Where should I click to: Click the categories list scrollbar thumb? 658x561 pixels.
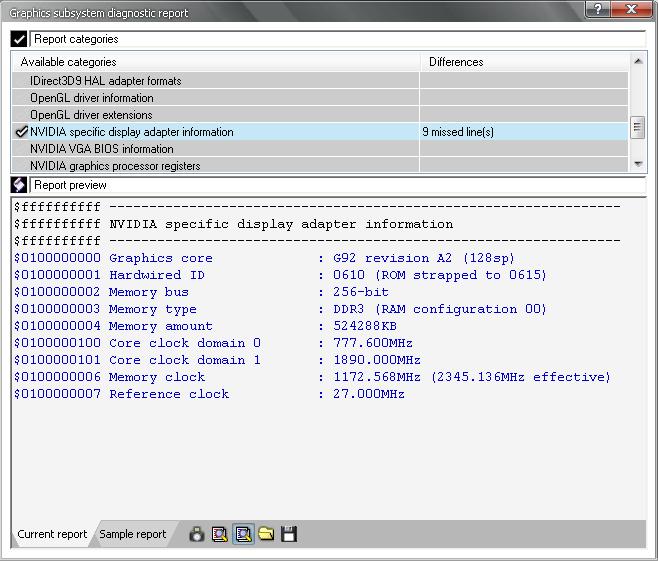[638, 127]
